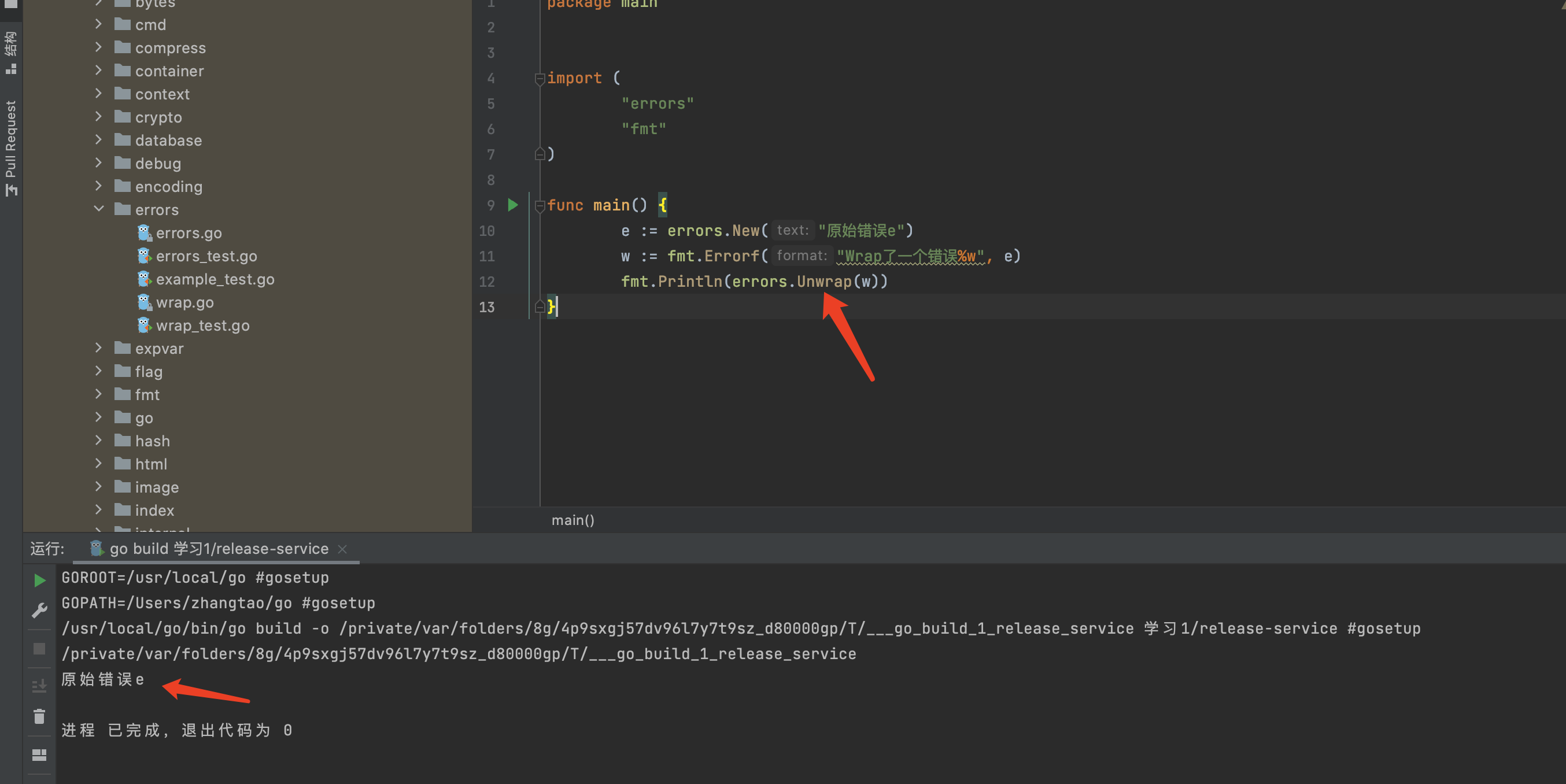Expand the html folder
This screenshot has height=784, width=1566.
pyautogui.click(x=98, y=463)
